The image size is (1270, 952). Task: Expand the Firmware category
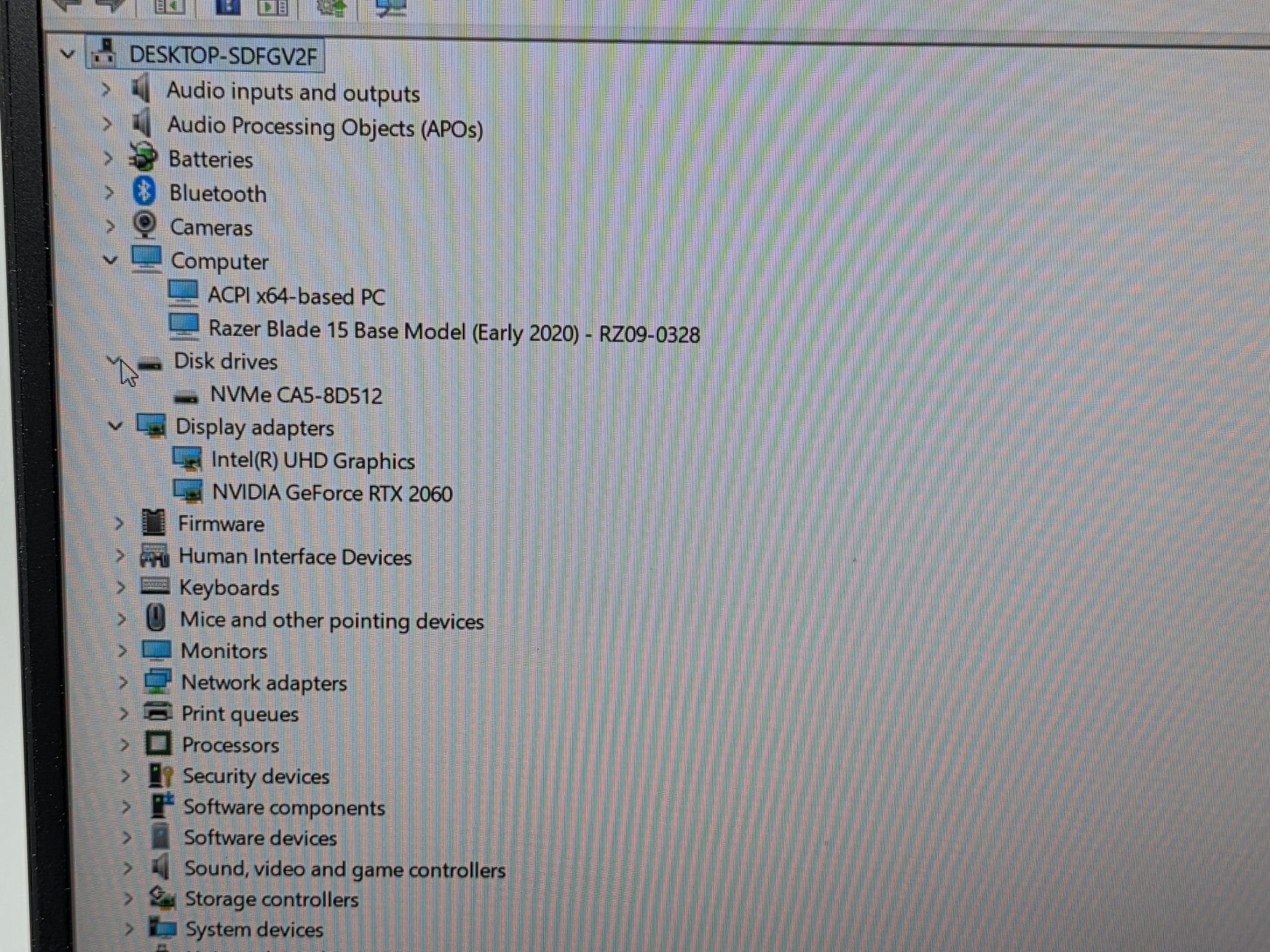pos(119,524)
